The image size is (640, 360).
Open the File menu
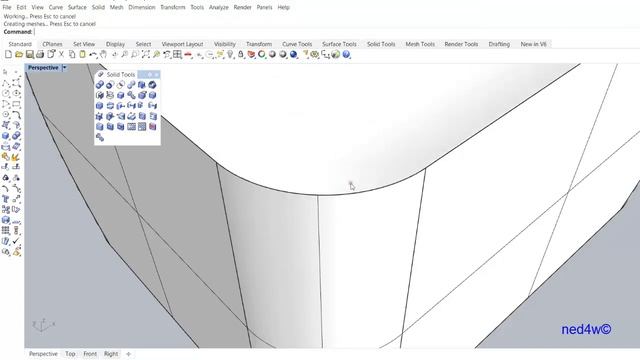[x=7, y=7]
